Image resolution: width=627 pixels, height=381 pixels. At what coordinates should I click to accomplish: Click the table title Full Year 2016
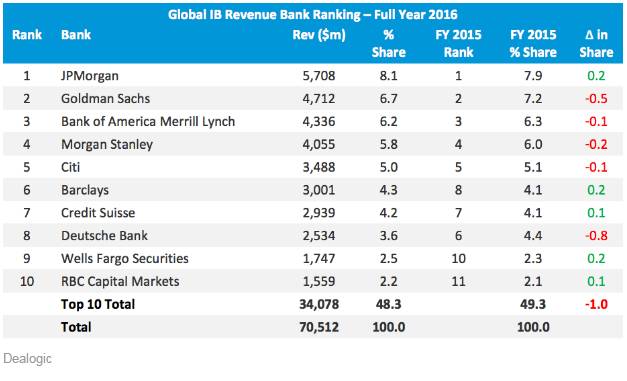(x=416, y=14)
